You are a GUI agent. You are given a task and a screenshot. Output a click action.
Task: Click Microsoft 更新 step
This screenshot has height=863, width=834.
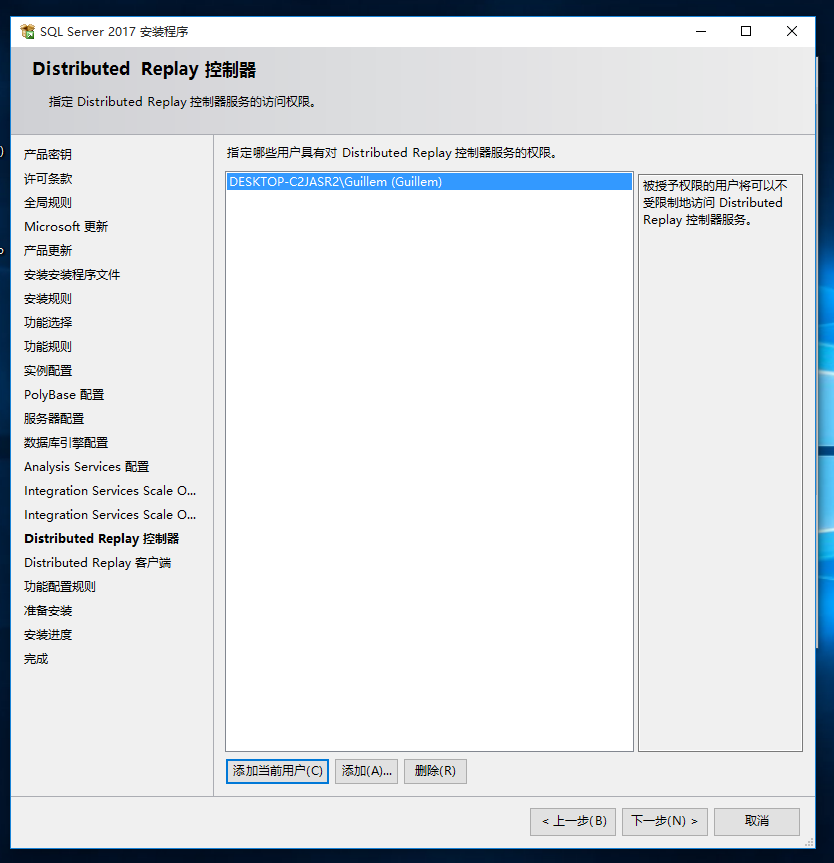(66, 227)
